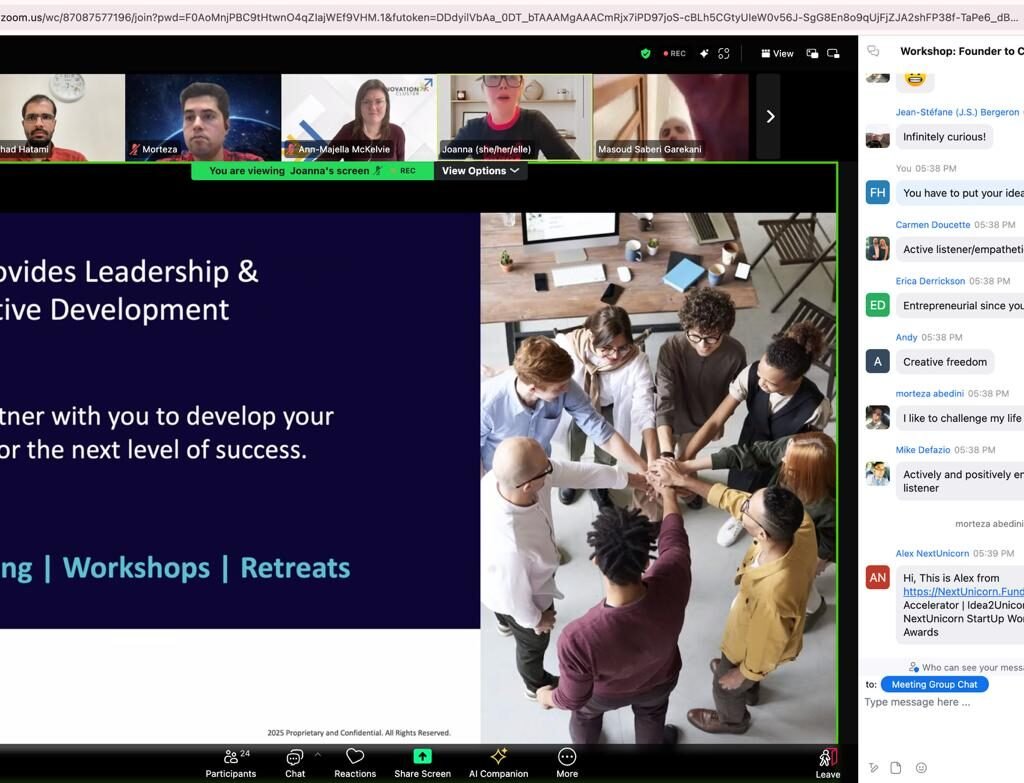Open the More menu in the toolbar
The width and height of the screenshot is (1024, 783).
(x=567, y=757)
